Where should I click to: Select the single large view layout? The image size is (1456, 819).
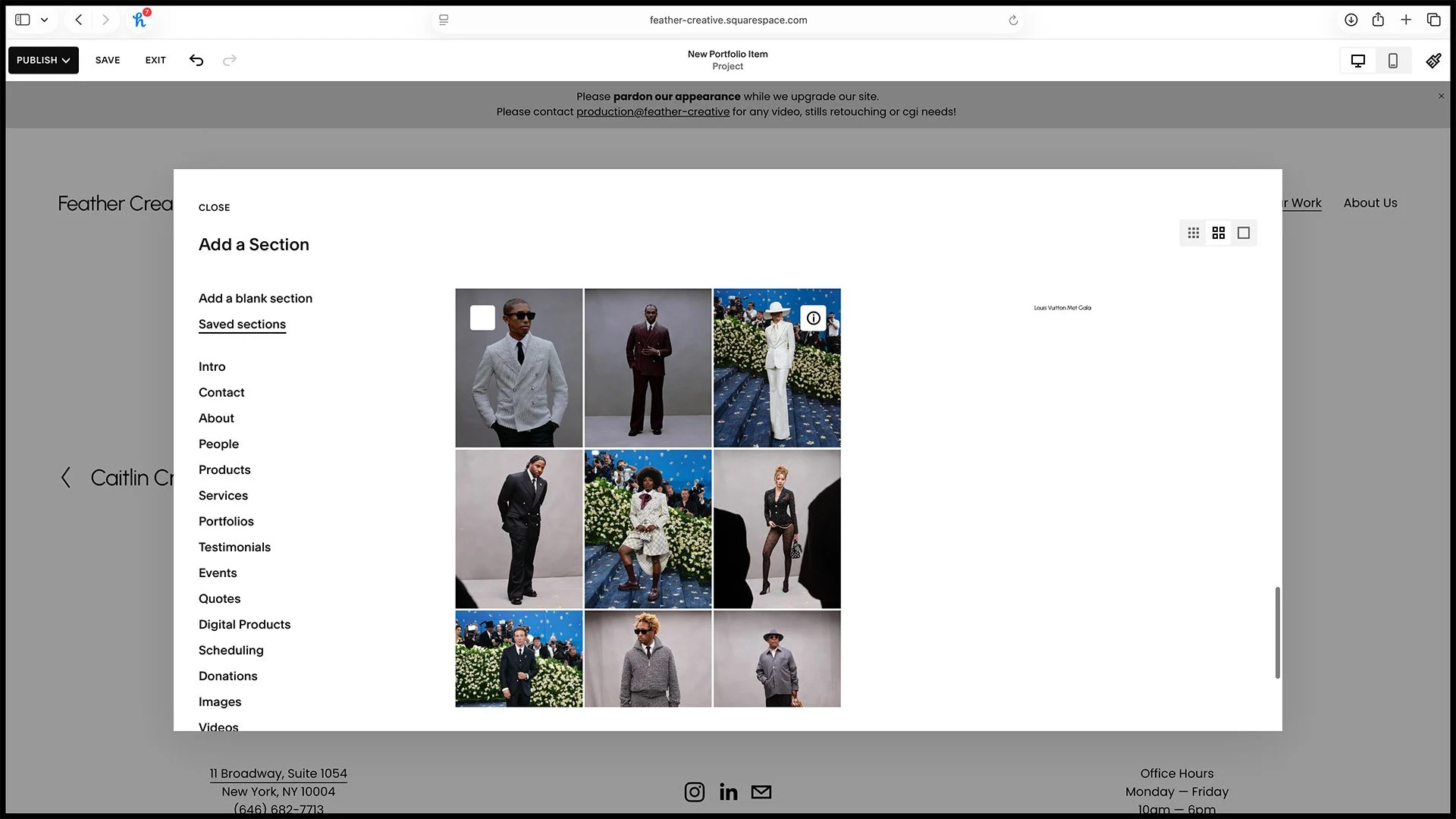1243,233
